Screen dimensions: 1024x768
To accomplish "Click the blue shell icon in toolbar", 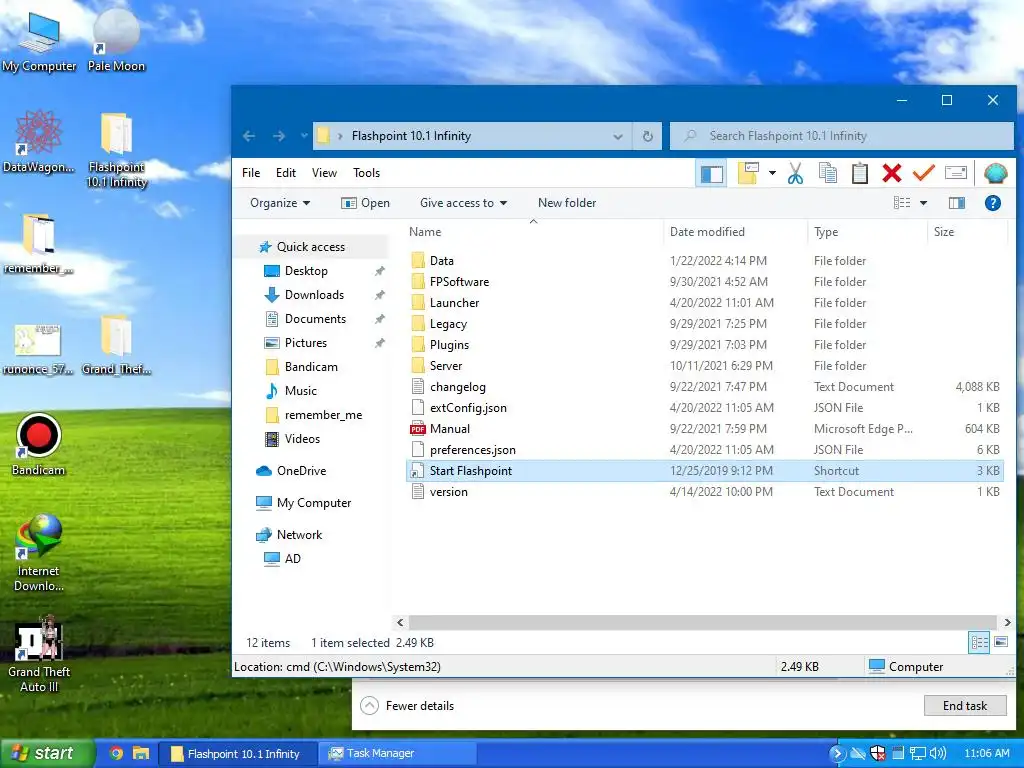I will tap(995, 173).
